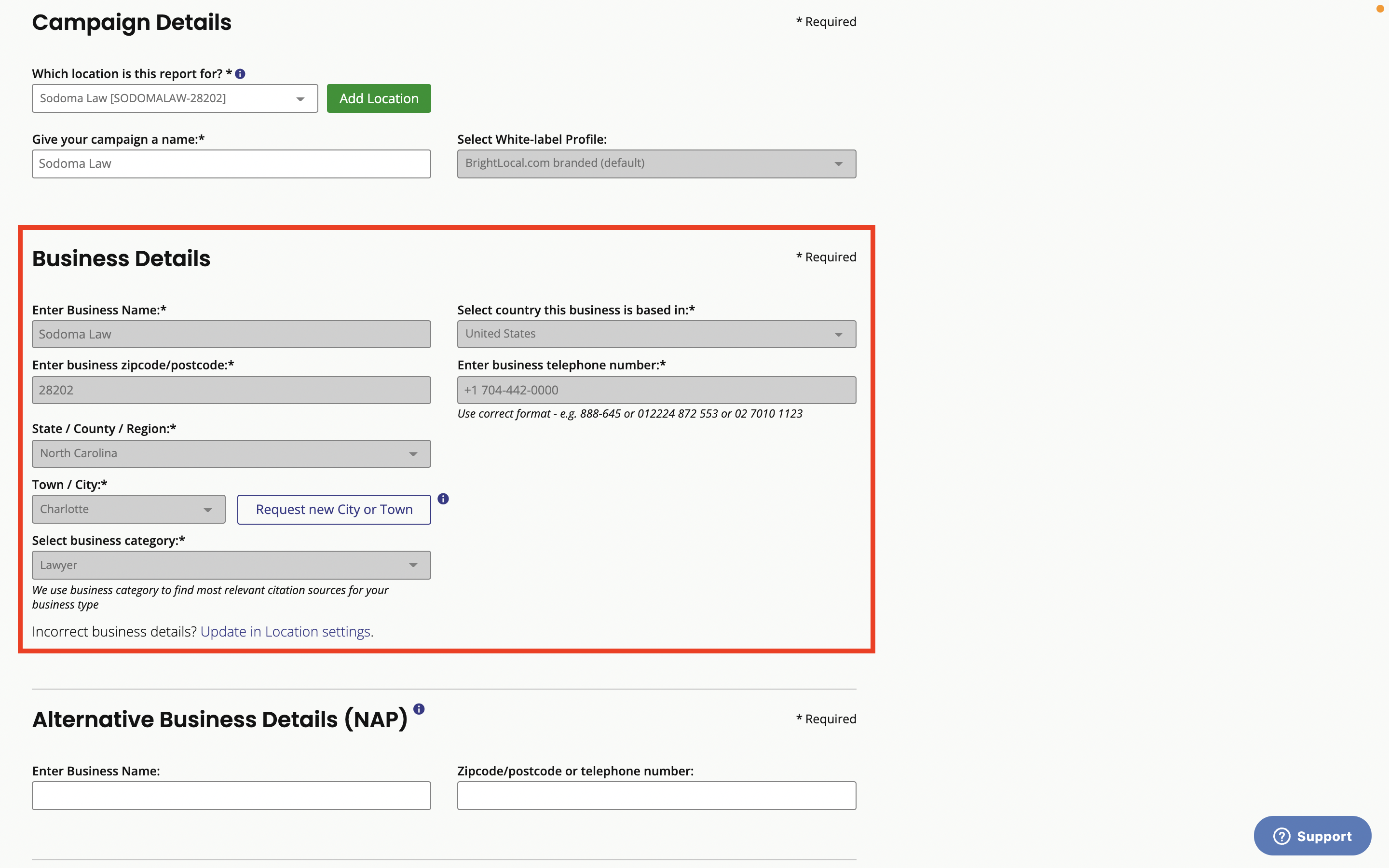This screenshot has width=1389, height=868.
Task: Click info icon next to location question
Action: click(x=240, y=74)
